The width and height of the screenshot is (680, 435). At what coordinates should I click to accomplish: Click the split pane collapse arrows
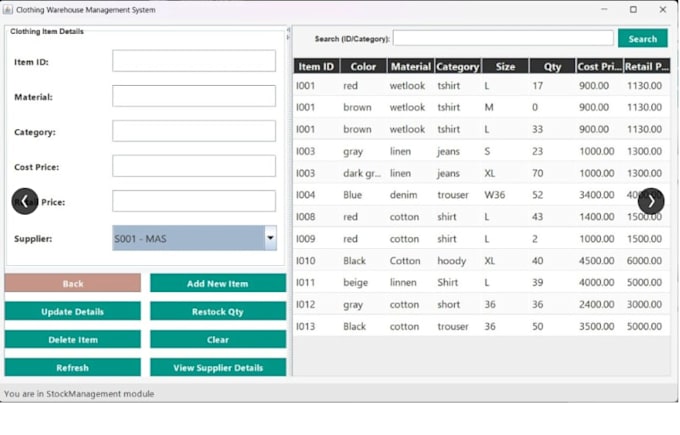288,34
